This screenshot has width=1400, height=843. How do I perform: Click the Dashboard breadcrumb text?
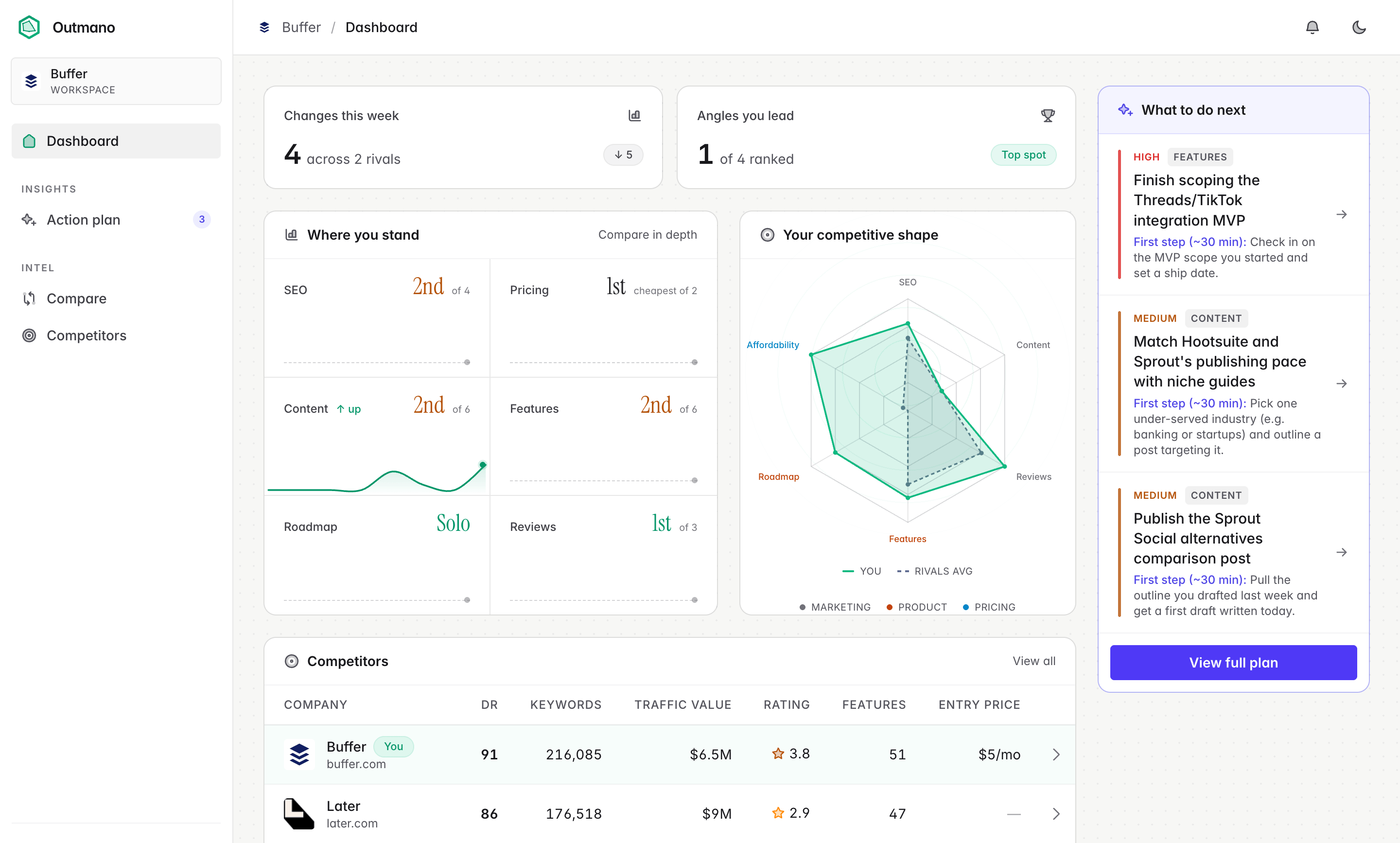tap(381, 27)
